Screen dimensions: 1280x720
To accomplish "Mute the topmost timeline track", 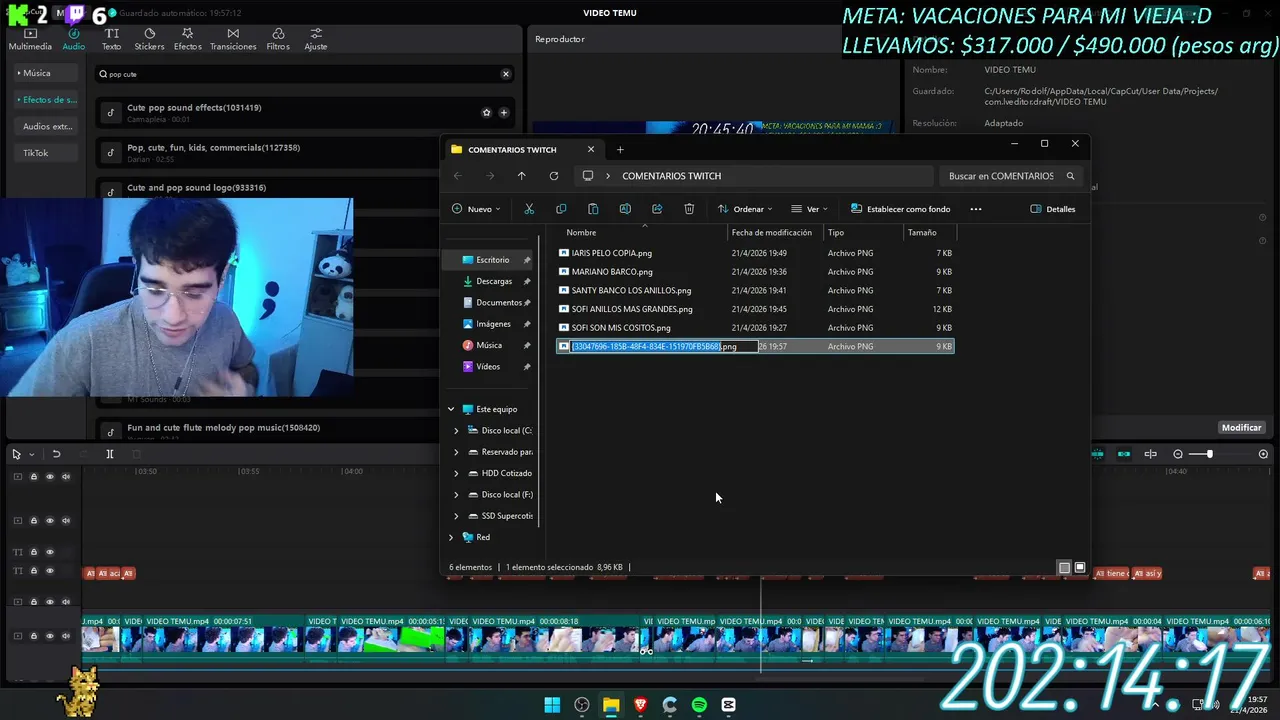I will (x=66, y=477).
